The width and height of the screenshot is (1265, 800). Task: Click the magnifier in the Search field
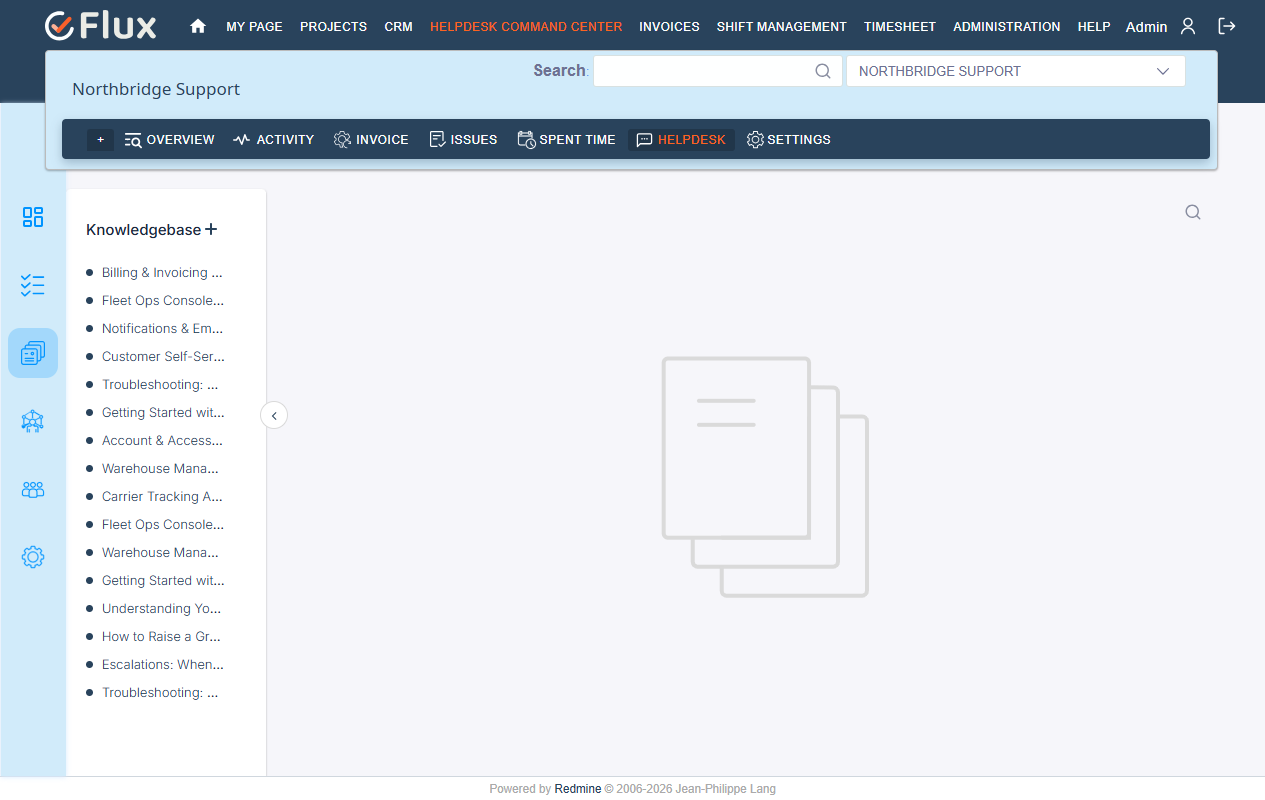tap(823, 71)
